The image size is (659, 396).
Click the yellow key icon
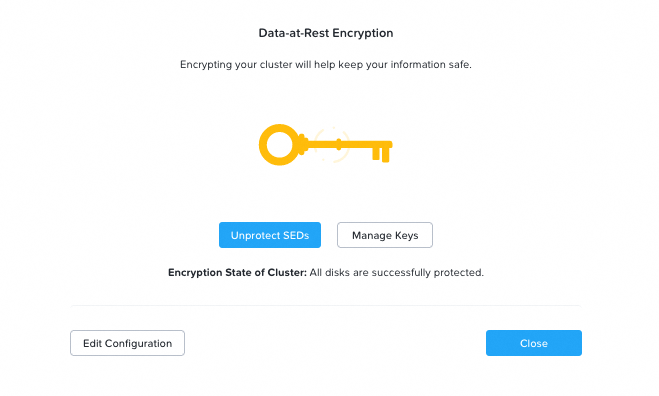tap(325, 145)
